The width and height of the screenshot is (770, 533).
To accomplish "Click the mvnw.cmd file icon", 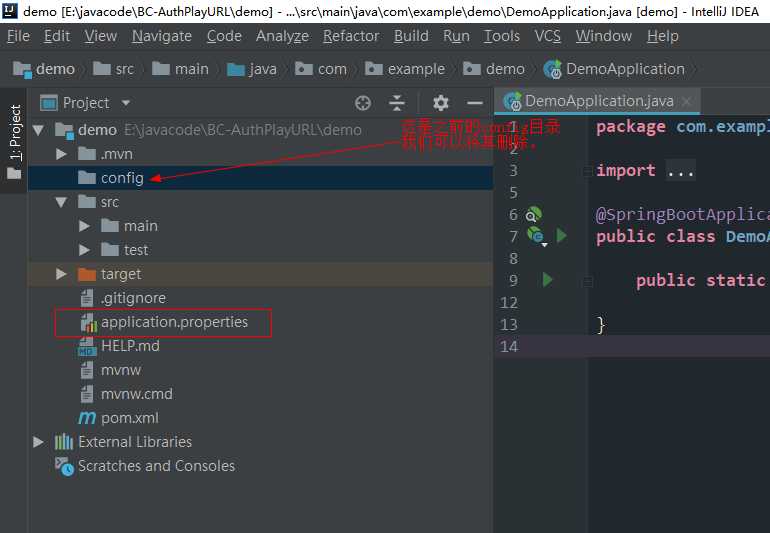I will click(x=87, y=394).
